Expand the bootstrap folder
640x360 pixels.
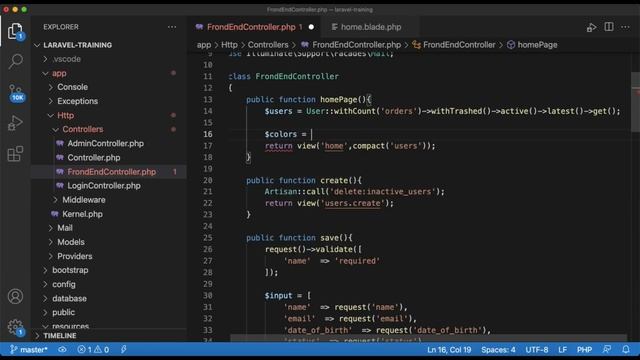click(x=45, y=270)
